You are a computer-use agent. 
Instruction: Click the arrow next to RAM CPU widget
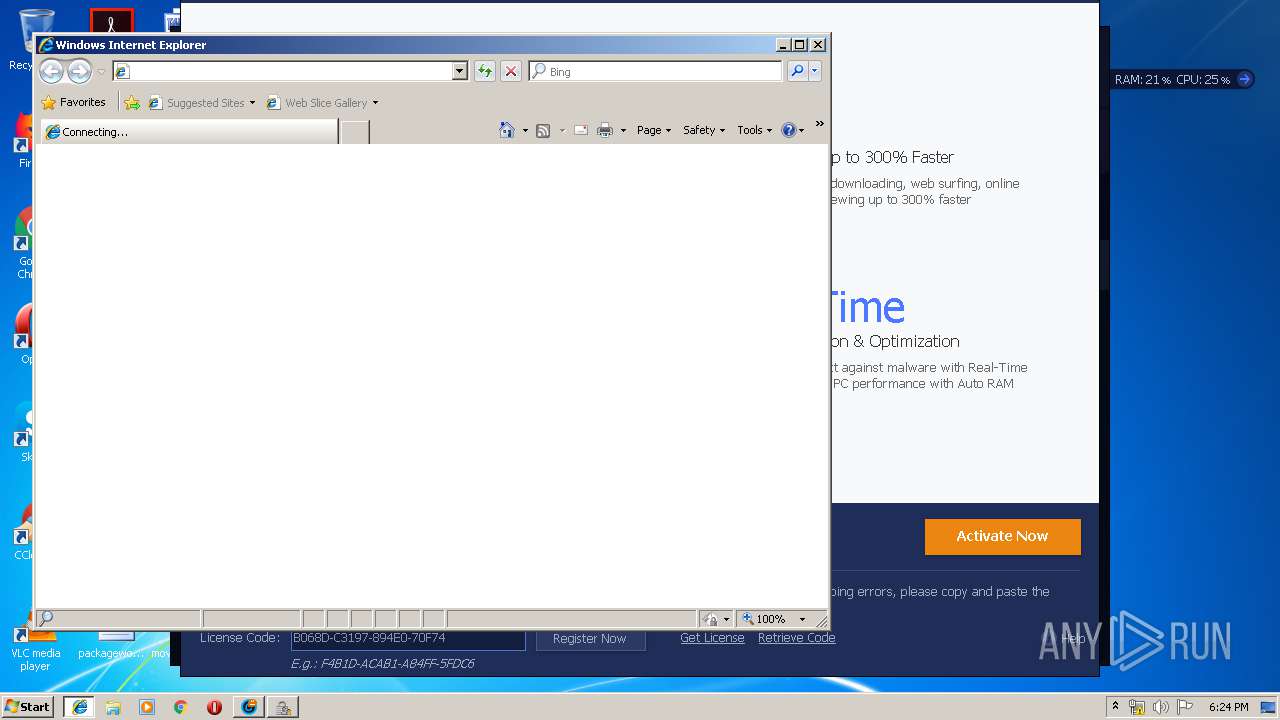tap(1245, 79)
